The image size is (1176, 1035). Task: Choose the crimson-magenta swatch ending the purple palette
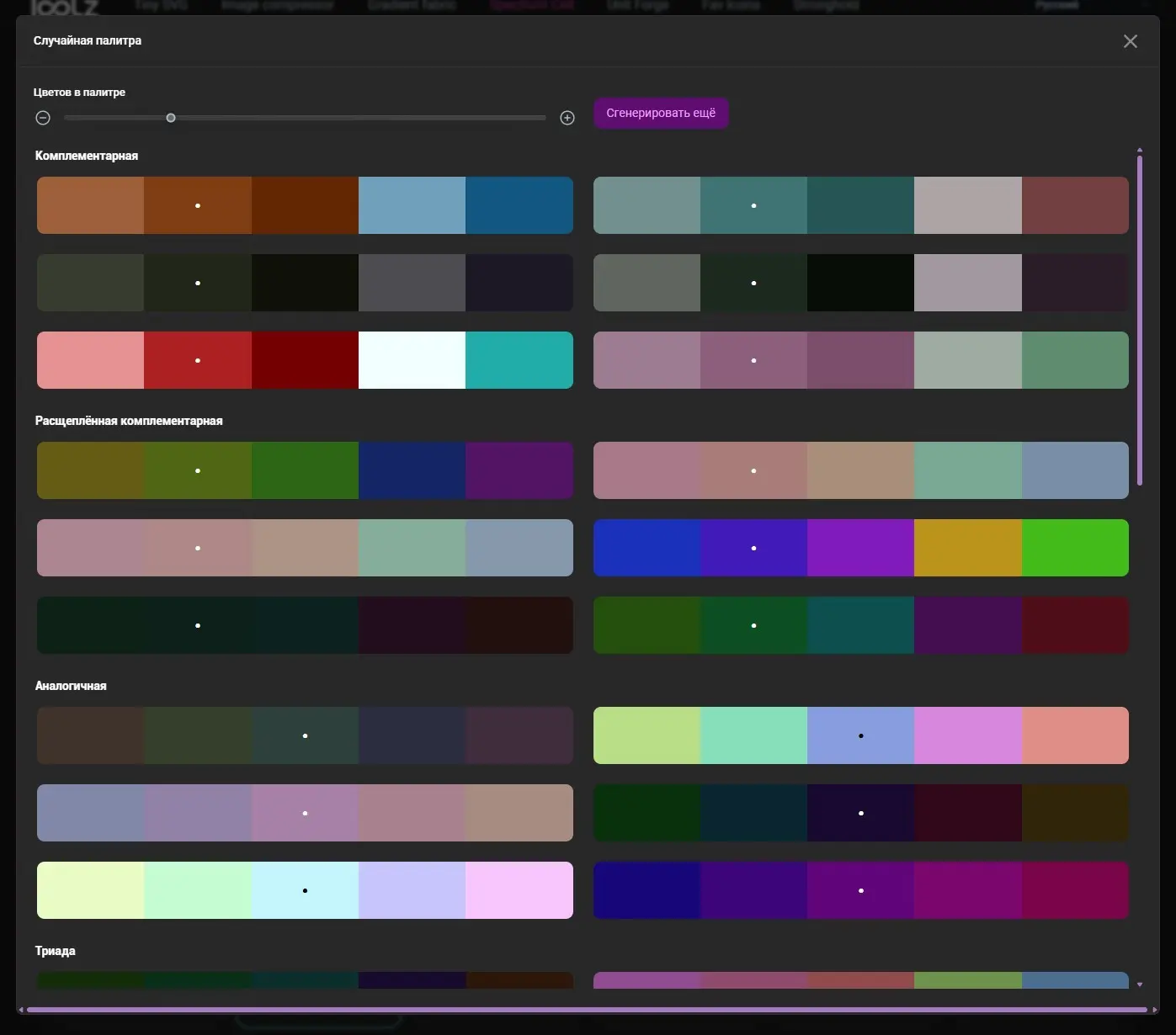(1075, 890)
